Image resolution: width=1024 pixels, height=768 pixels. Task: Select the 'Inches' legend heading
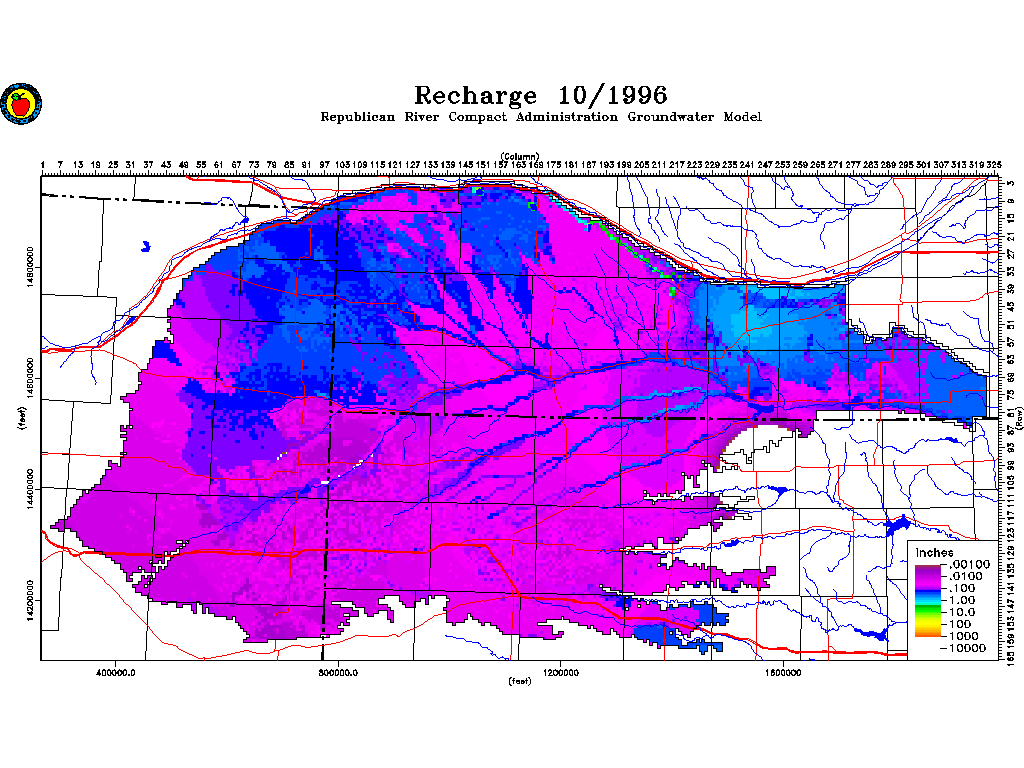coord(935,552)
